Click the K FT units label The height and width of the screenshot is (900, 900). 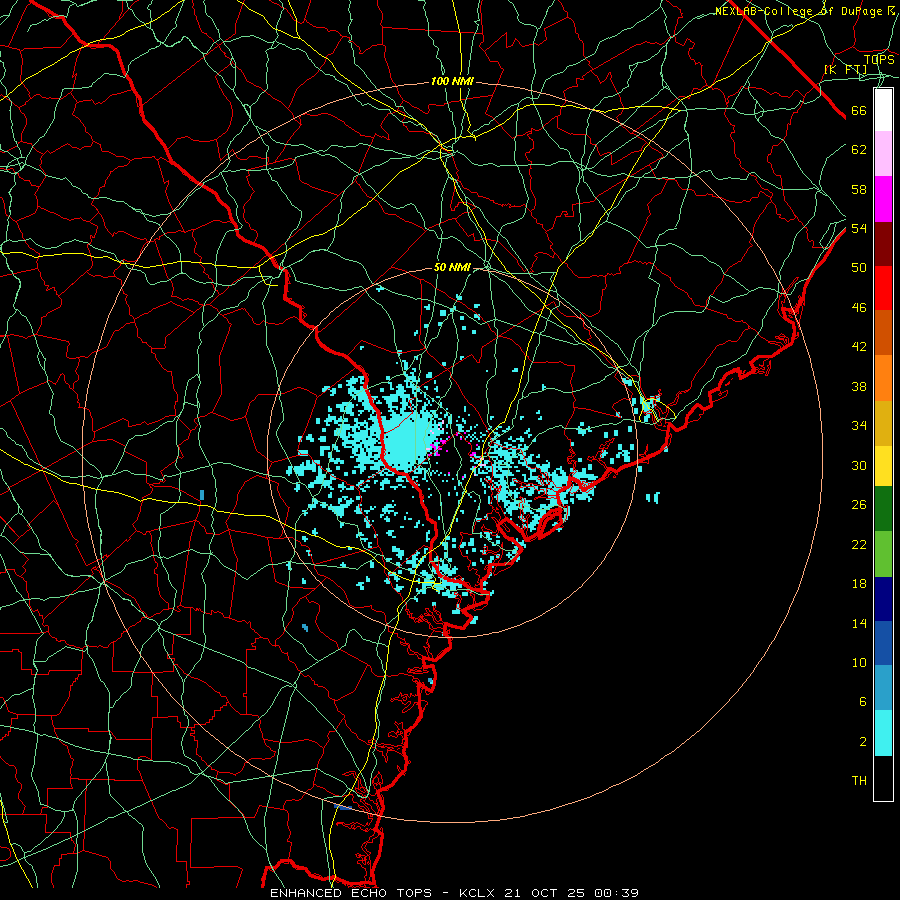coord(846,69)
